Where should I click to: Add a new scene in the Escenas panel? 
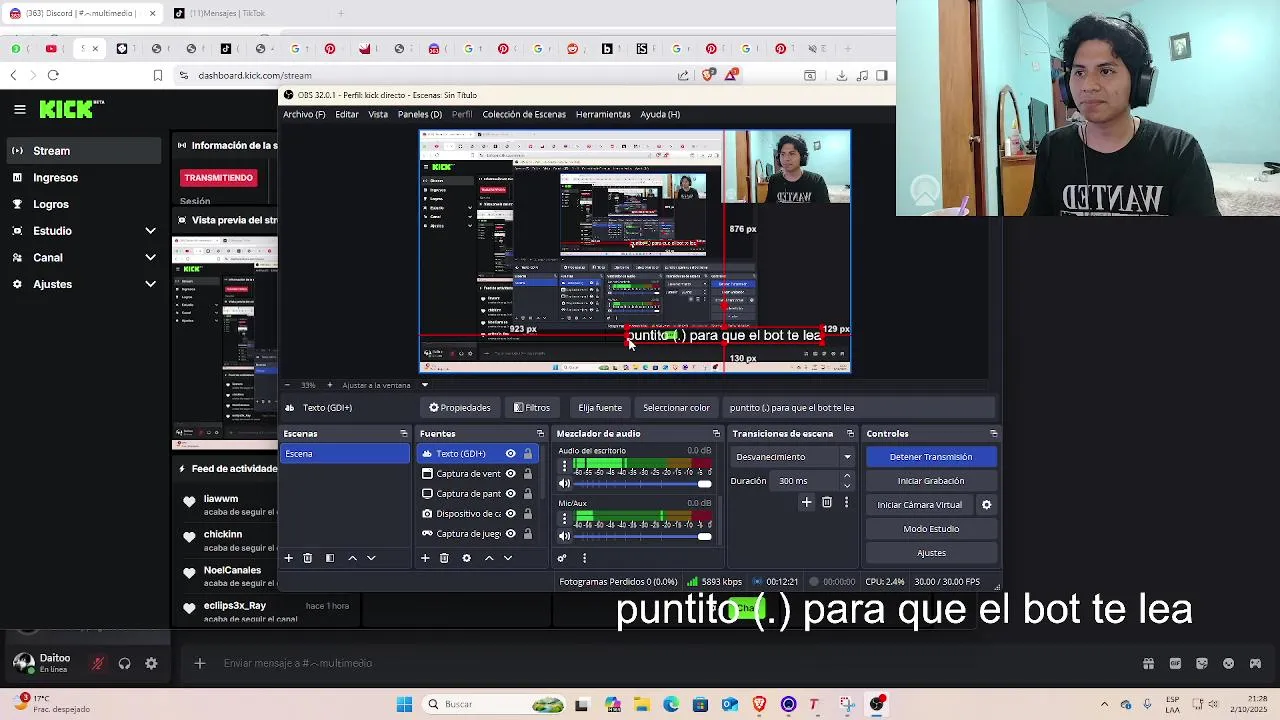288,558
